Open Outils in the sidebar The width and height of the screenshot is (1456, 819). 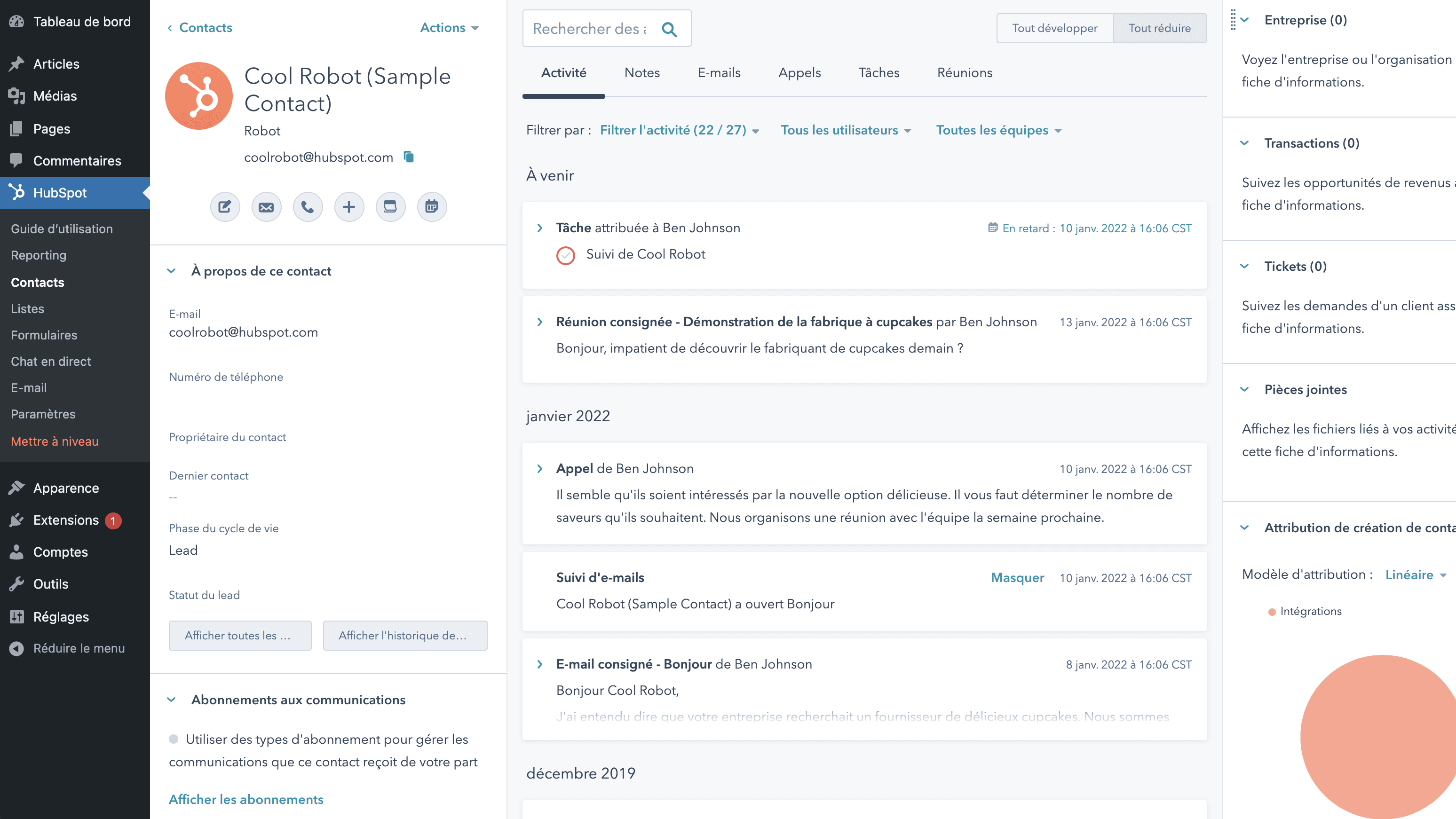click(x=75, y=584)
